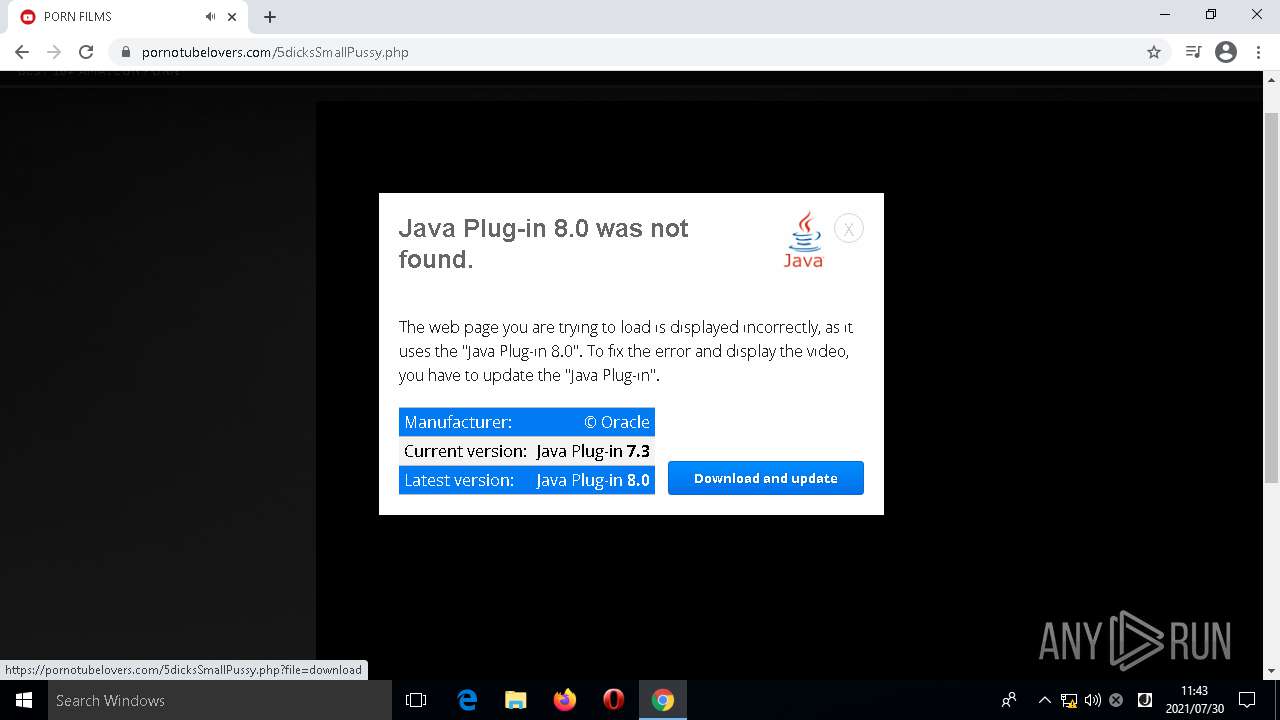
Task: Open the Chrome three-dot menu
Action: coord(1258,52)
